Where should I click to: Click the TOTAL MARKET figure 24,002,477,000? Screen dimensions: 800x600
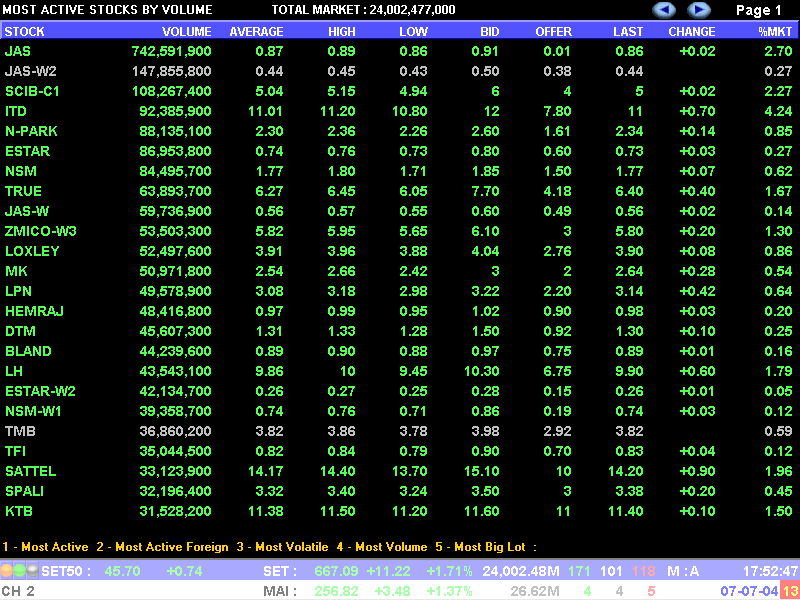point(412,10)
